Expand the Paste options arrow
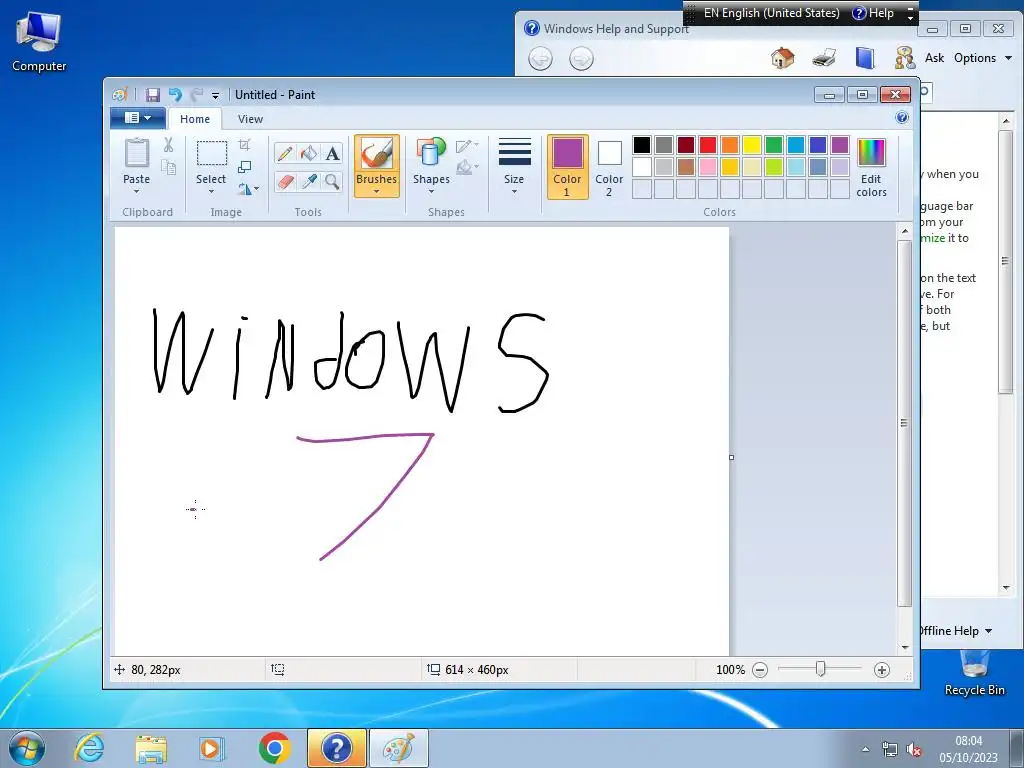Viewport: 1024px width, 768px height. (136, 191)
